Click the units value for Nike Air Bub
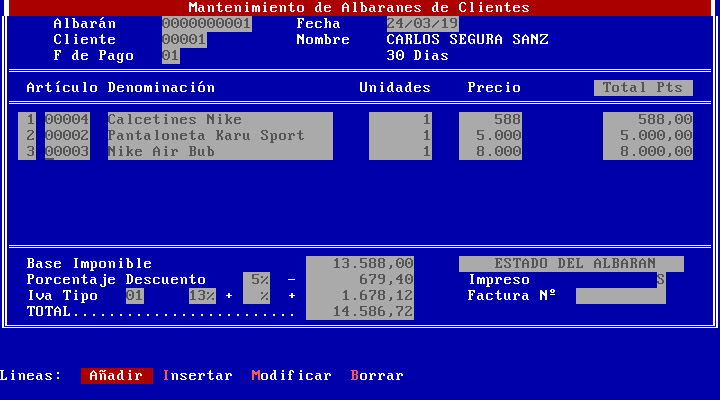 (x=400, y=152)
